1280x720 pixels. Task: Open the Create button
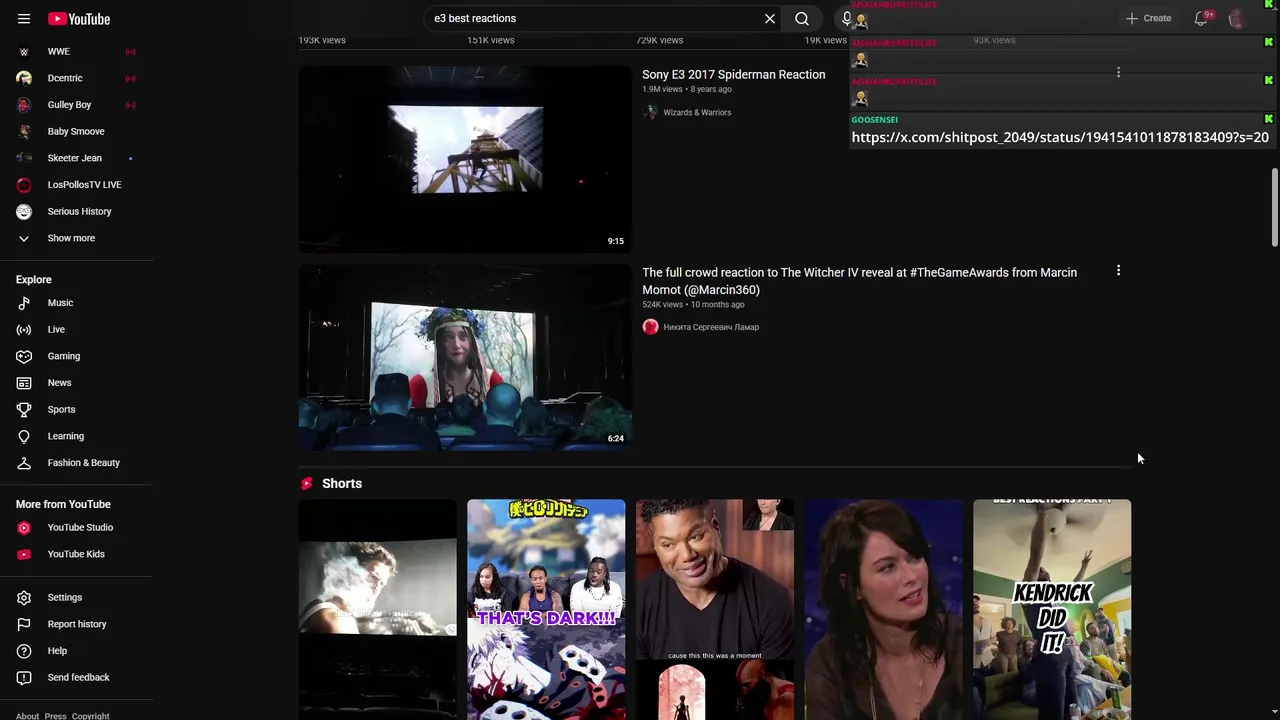pyautogui.click(x=1148, y=18)
